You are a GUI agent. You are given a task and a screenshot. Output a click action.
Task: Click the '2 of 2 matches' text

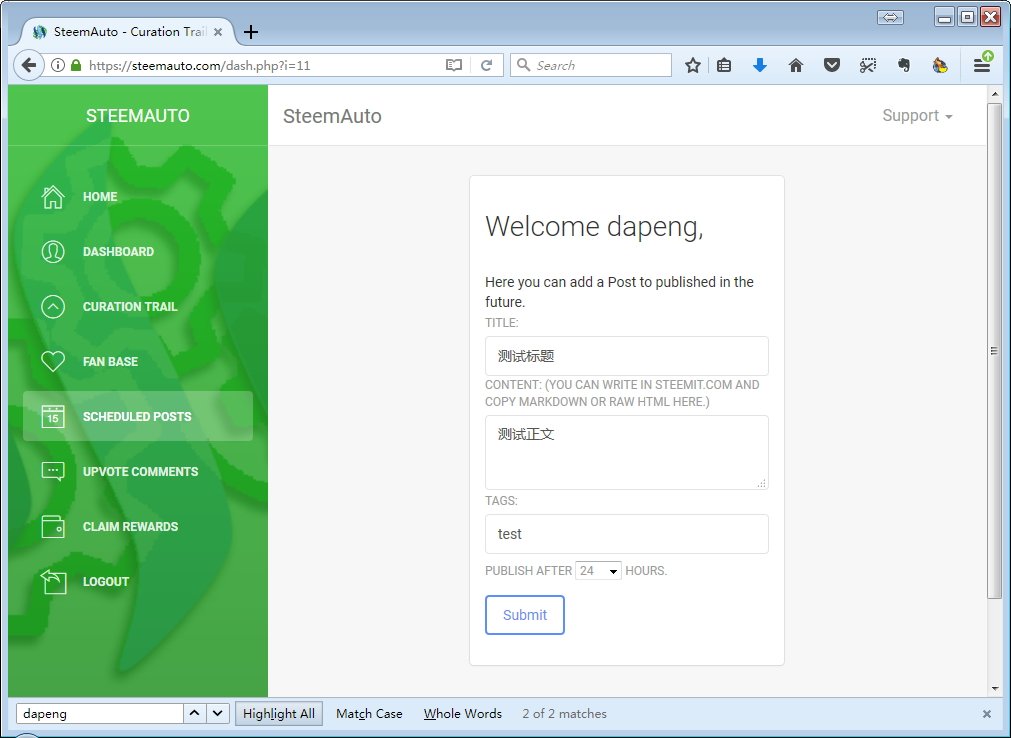[564, 714]
